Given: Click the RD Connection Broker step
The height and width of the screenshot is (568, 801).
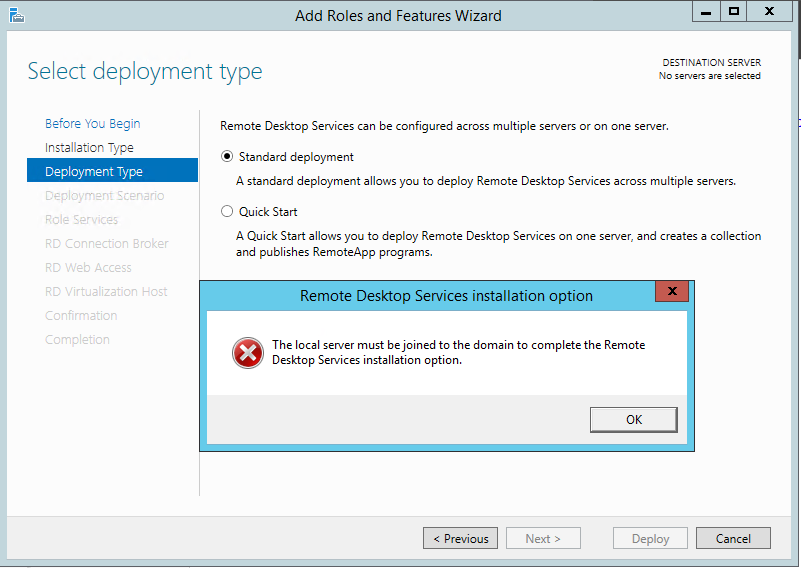Looking at the screenshot, I should [107, 244].
